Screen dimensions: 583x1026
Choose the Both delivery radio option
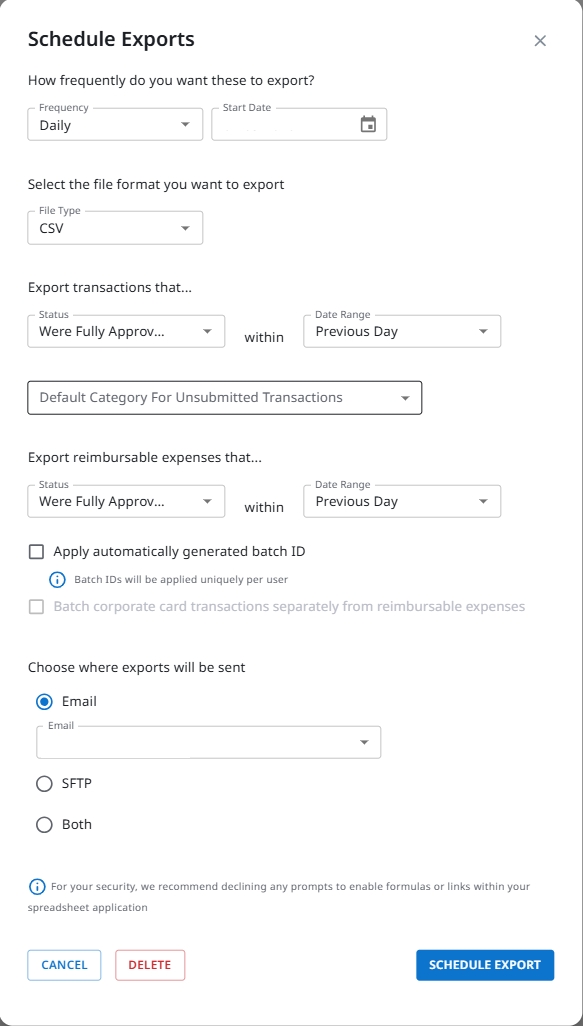(44, 824)
